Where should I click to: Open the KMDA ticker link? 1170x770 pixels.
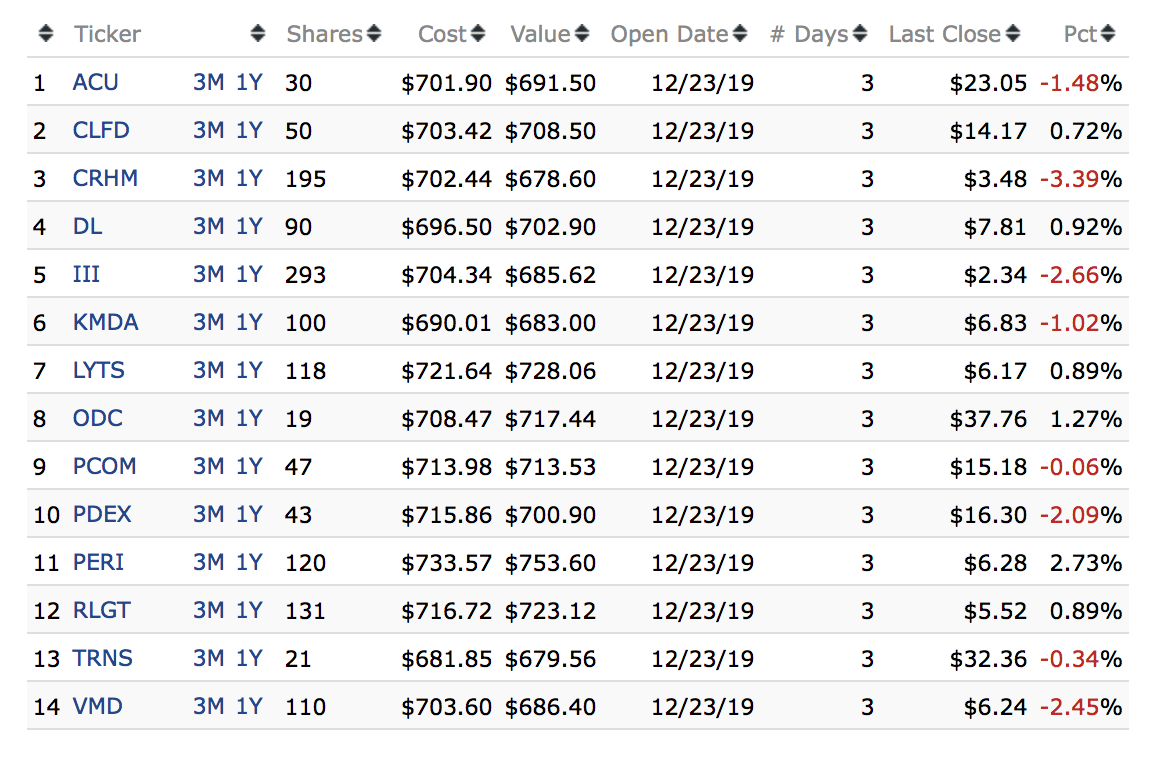[x=105, y=323]
